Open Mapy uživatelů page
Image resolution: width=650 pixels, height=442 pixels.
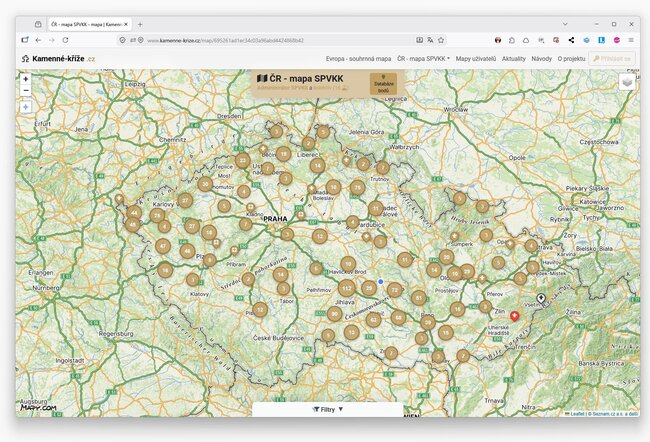[475, 59]
